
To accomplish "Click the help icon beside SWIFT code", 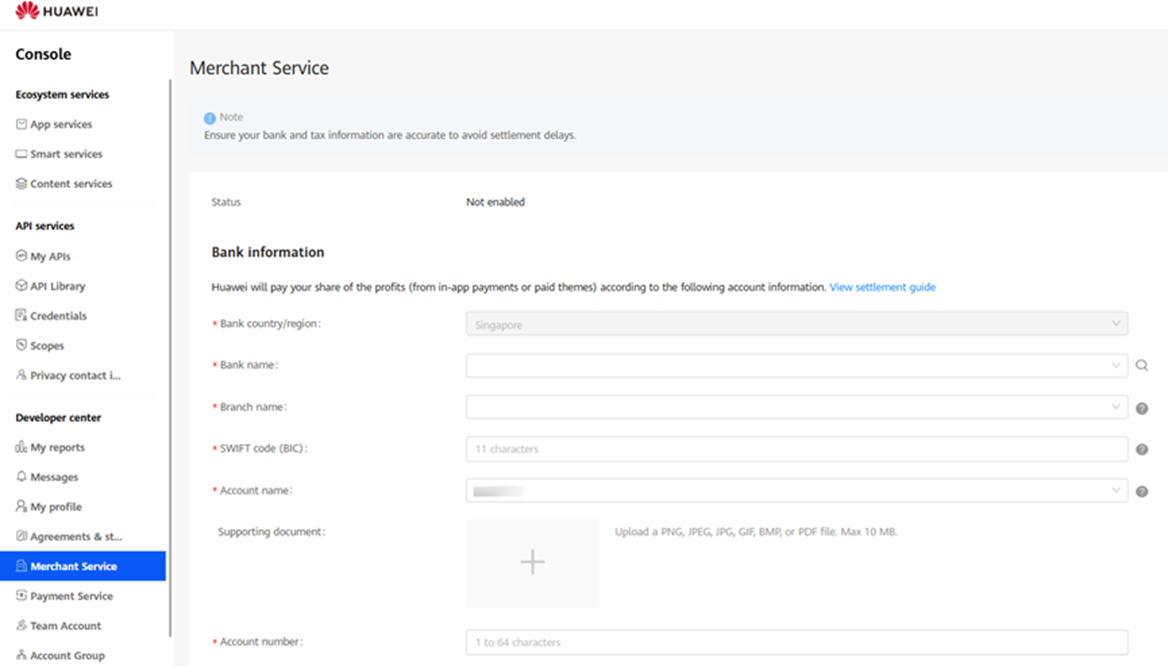I will tap(1141, 449).
